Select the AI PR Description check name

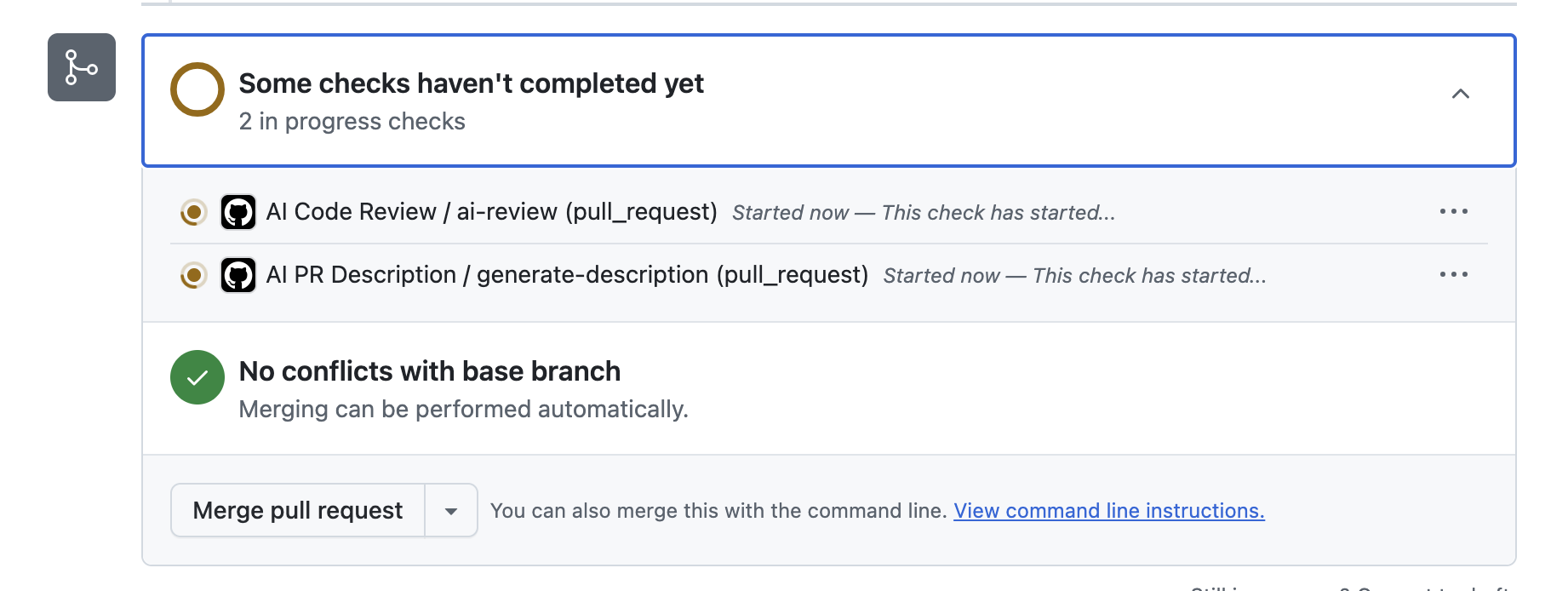(567, 275)
